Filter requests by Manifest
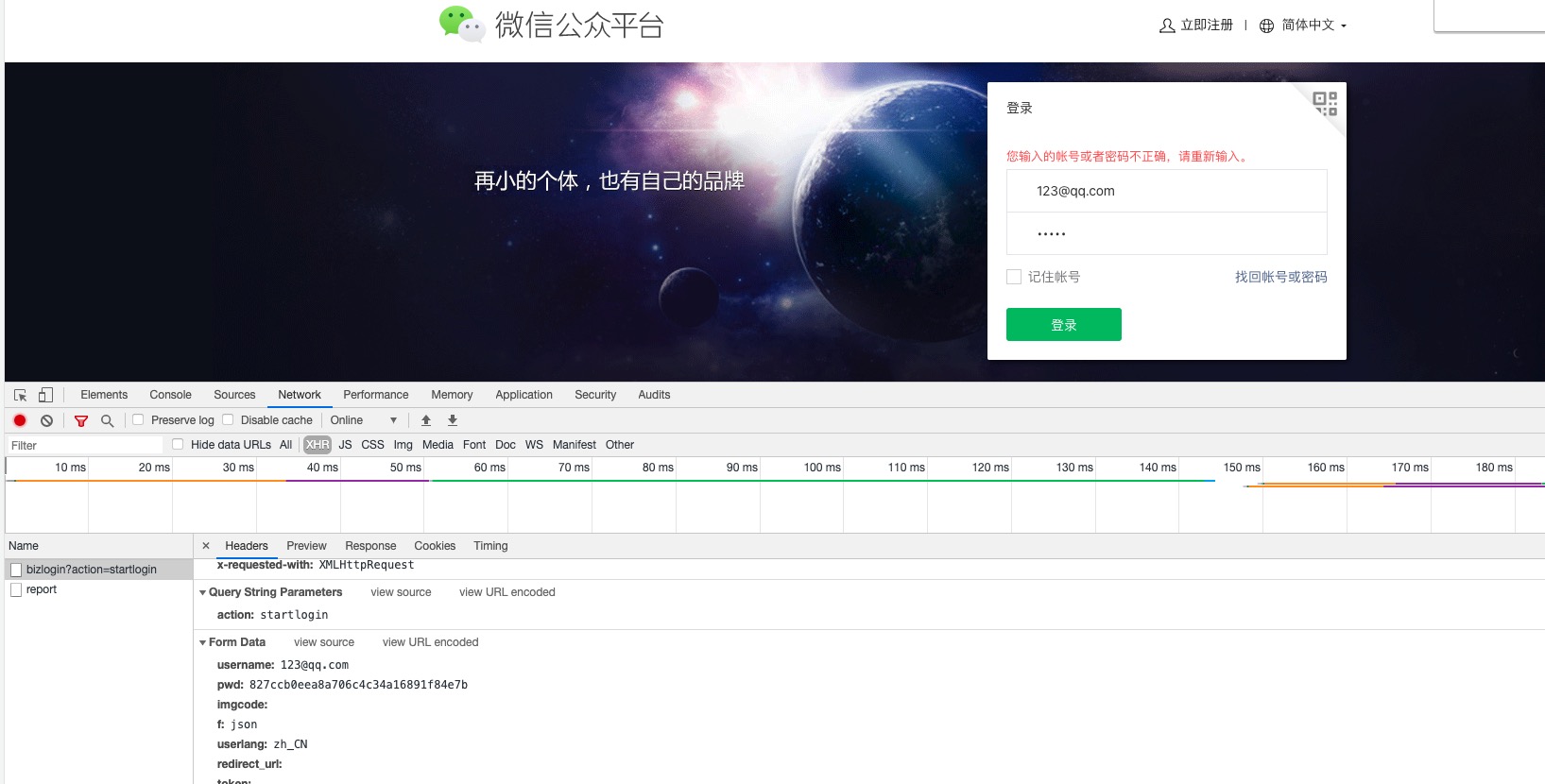This screenshot has height=784, width=1545. [575, 445]
